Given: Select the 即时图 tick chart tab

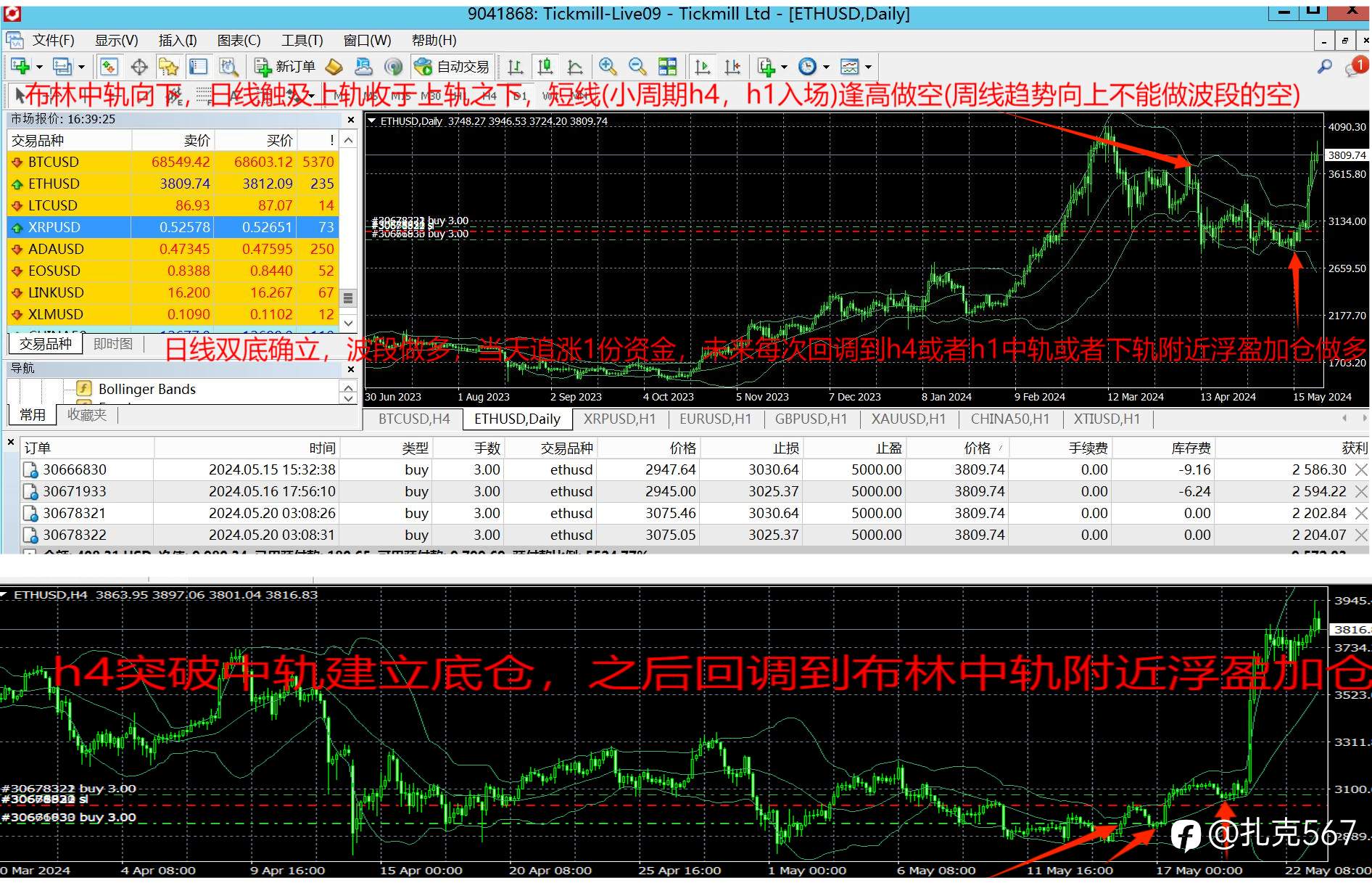Looking at the screenshot, I should pyautogui.click(x=113, y=344).
